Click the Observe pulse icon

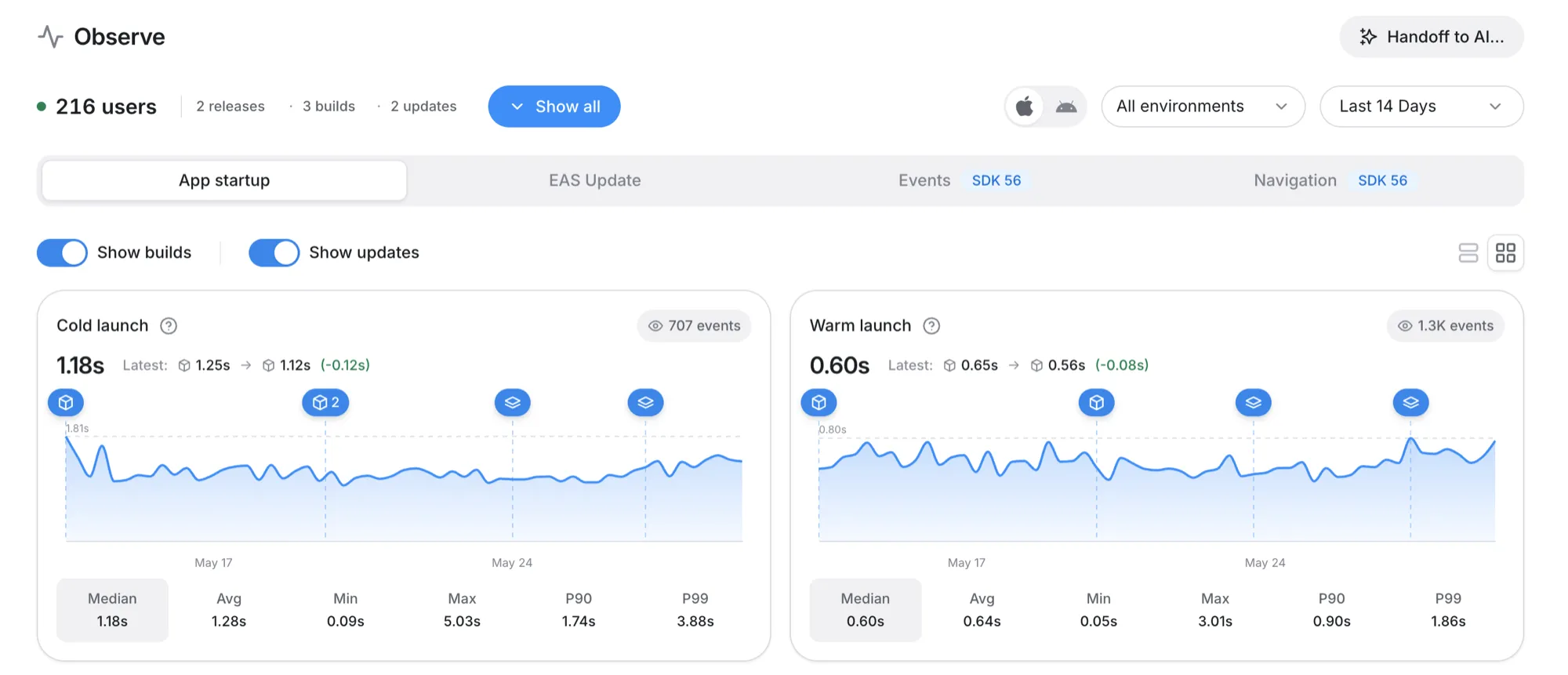51,37
